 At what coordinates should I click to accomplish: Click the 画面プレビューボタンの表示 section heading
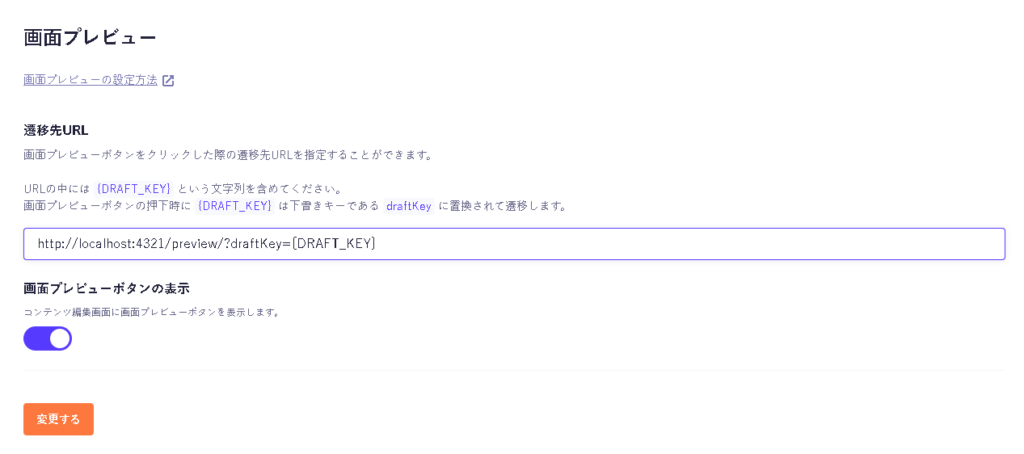click(106, 288)
